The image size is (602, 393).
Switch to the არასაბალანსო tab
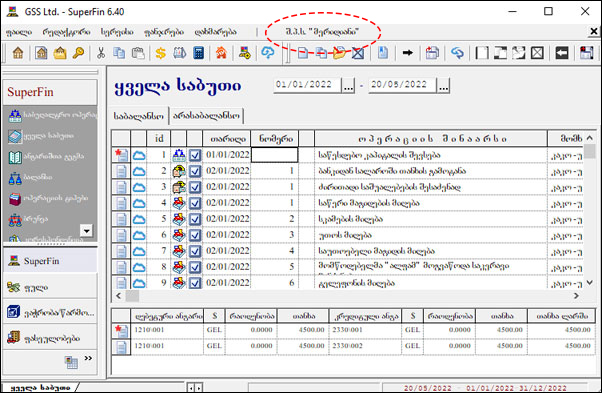pyautogui.click(x=206, y=116)
